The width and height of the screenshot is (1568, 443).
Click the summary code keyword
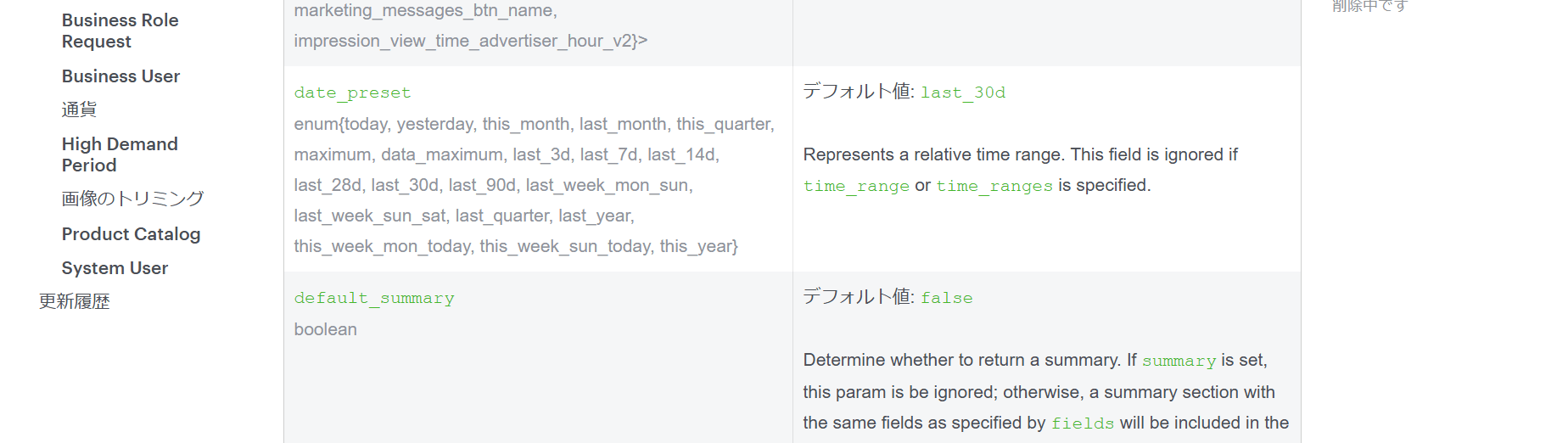[1179, 361]
